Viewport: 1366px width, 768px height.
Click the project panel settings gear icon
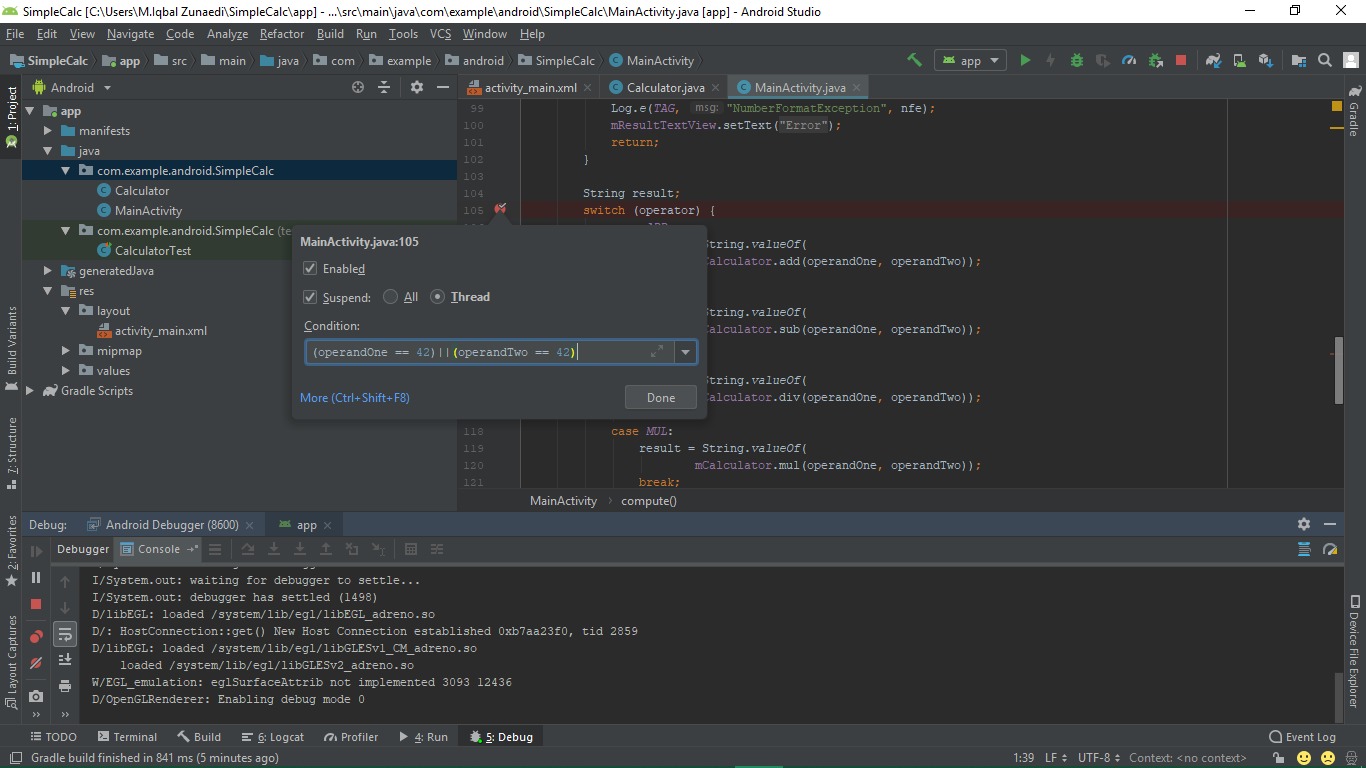[x=417, y=87]
